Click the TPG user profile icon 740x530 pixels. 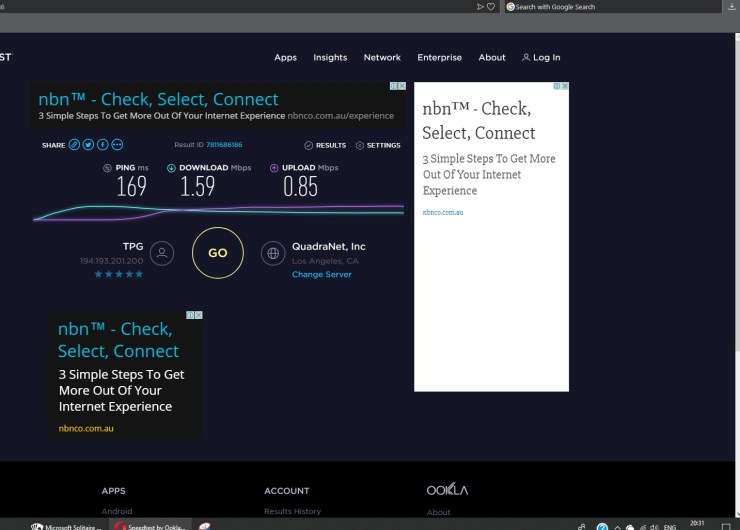point(162,253)
